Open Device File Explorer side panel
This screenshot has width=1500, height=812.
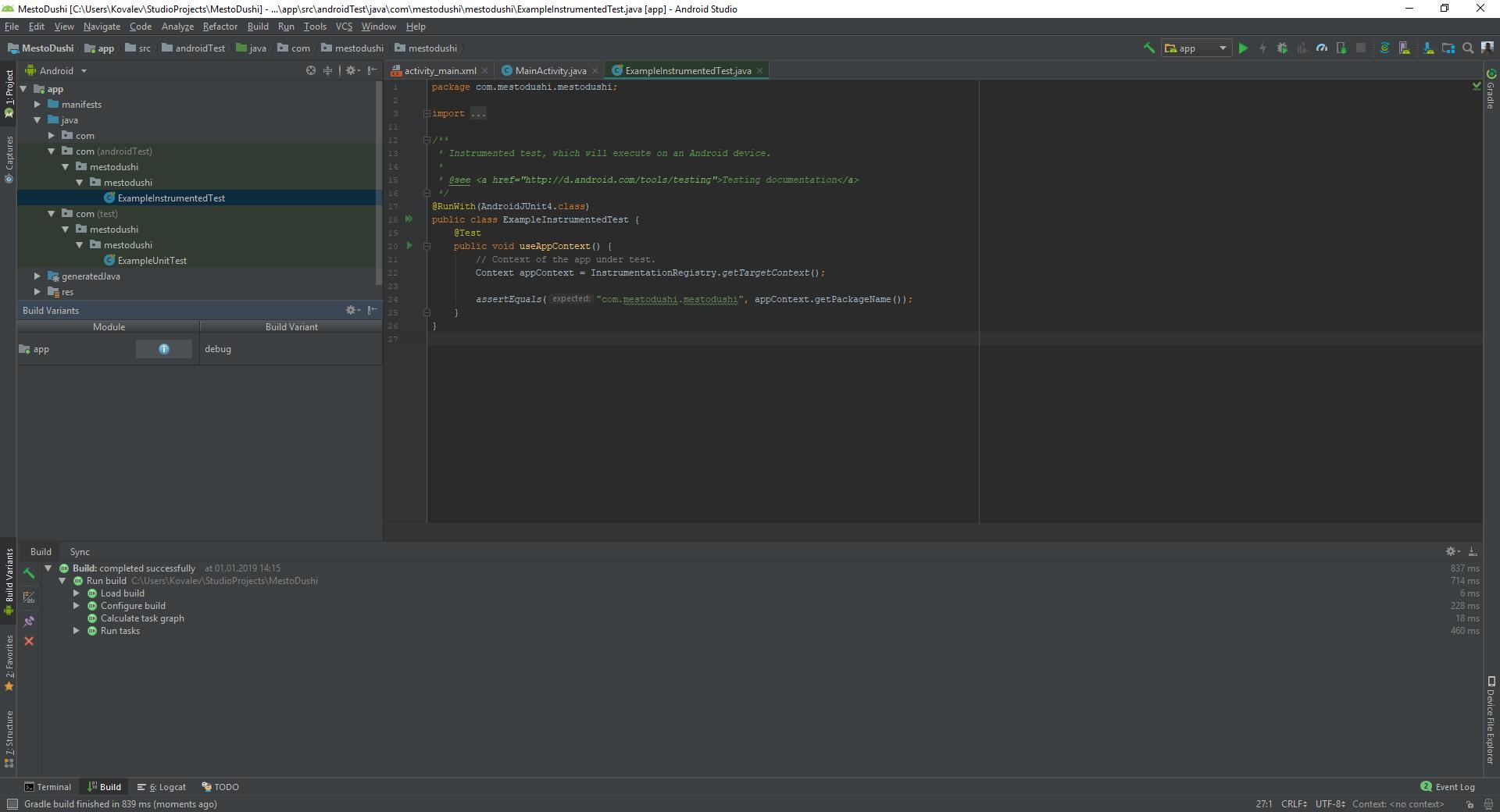tap(1491, 720)
